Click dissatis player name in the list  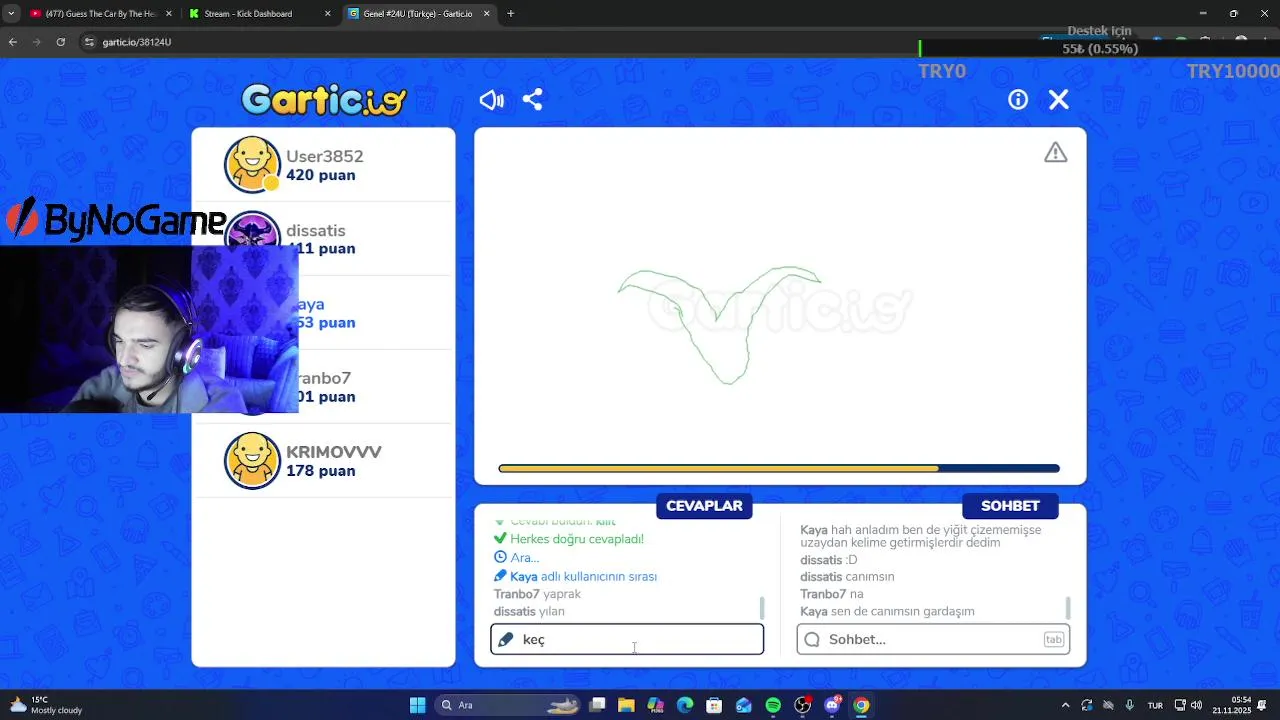316,231
